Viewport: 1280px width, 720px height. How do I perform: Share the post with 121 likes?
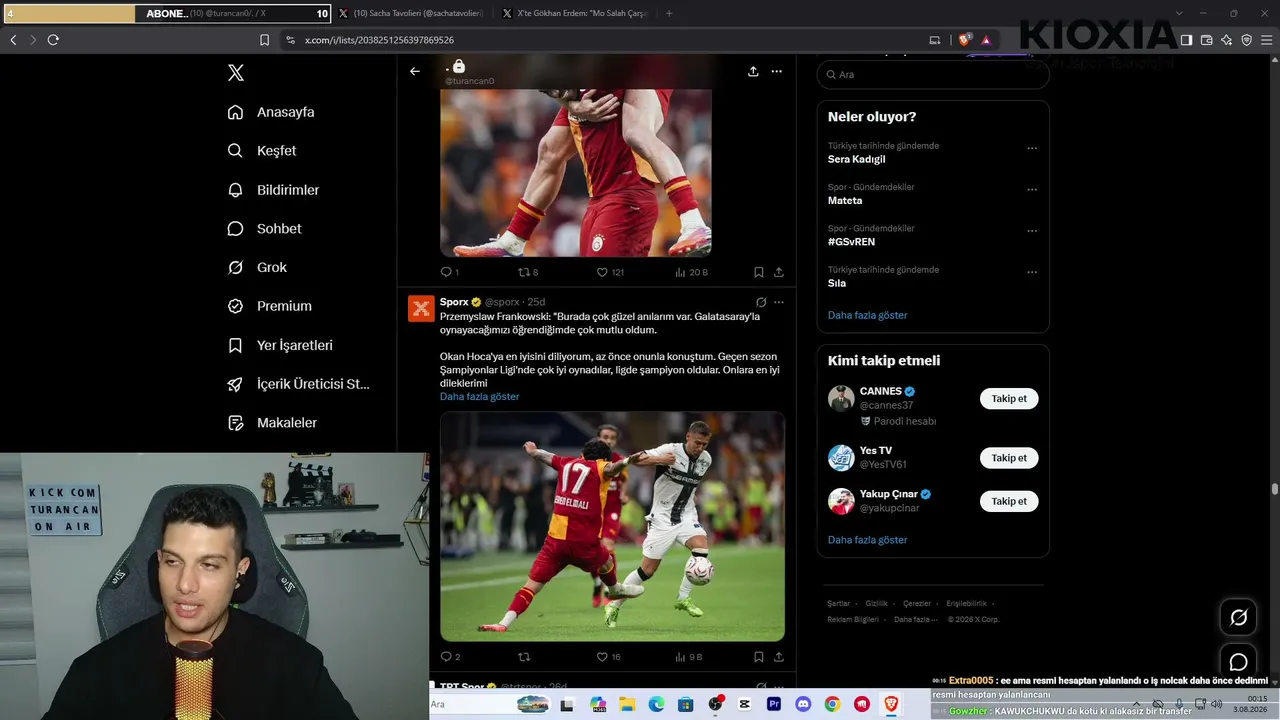[x=779, y=272]
